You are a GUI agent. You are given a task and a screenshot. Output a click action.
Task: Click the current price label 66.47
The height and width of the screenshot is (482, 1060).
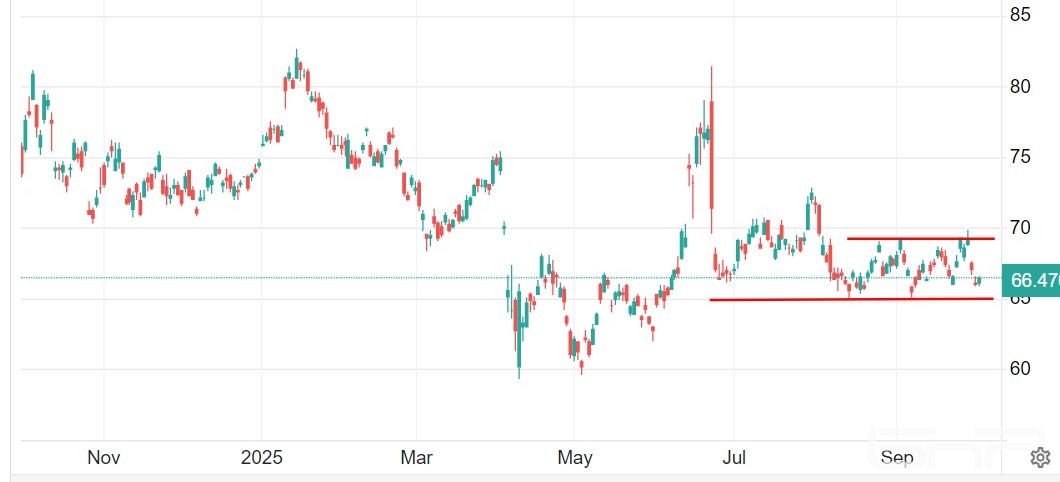coord(1034,281)
